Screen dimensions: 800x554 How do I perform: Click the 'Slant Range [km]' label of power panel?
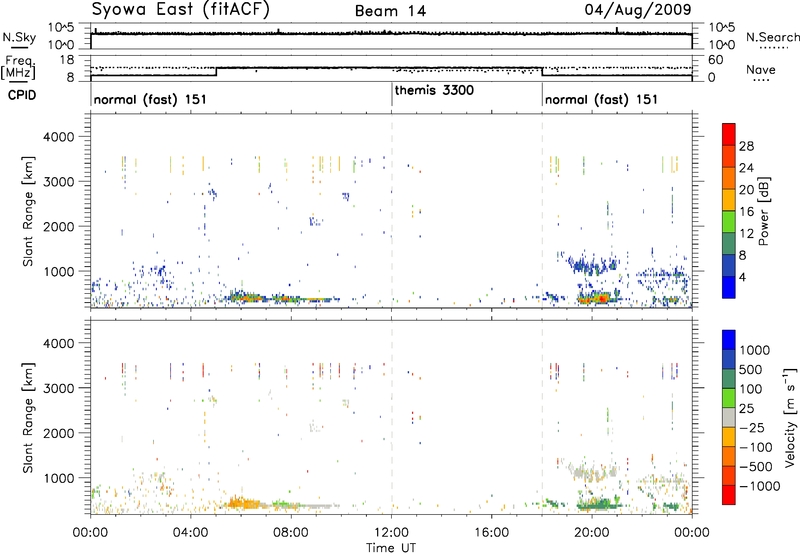[x=28, y=211]
